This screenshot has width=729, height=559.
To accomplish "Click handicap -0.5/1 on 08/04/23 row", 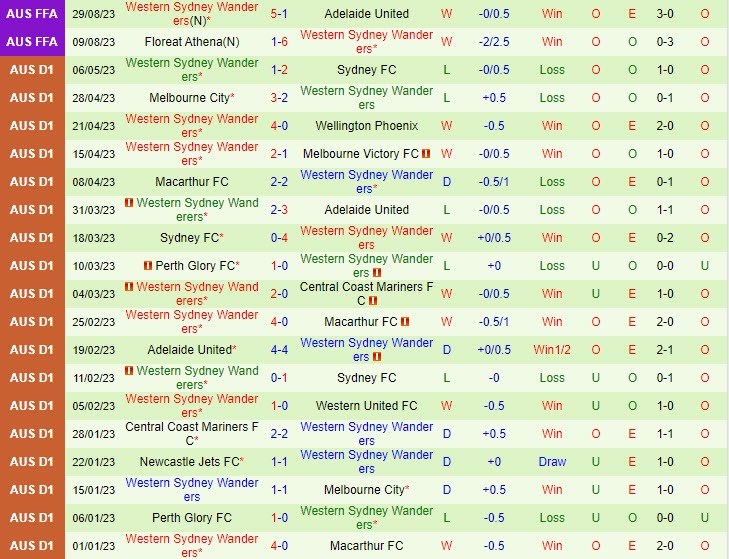I will point(494,182).
